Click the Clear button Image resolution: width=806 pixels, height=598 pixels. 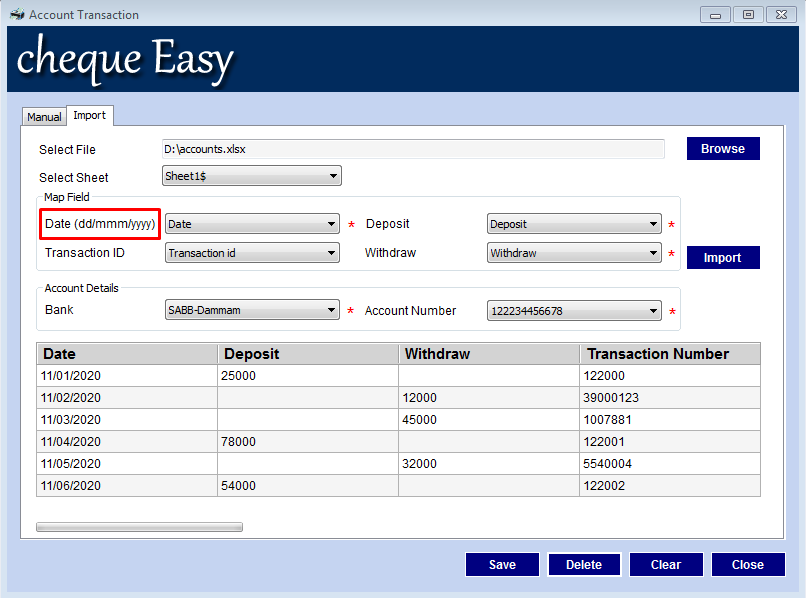[665, 564]
